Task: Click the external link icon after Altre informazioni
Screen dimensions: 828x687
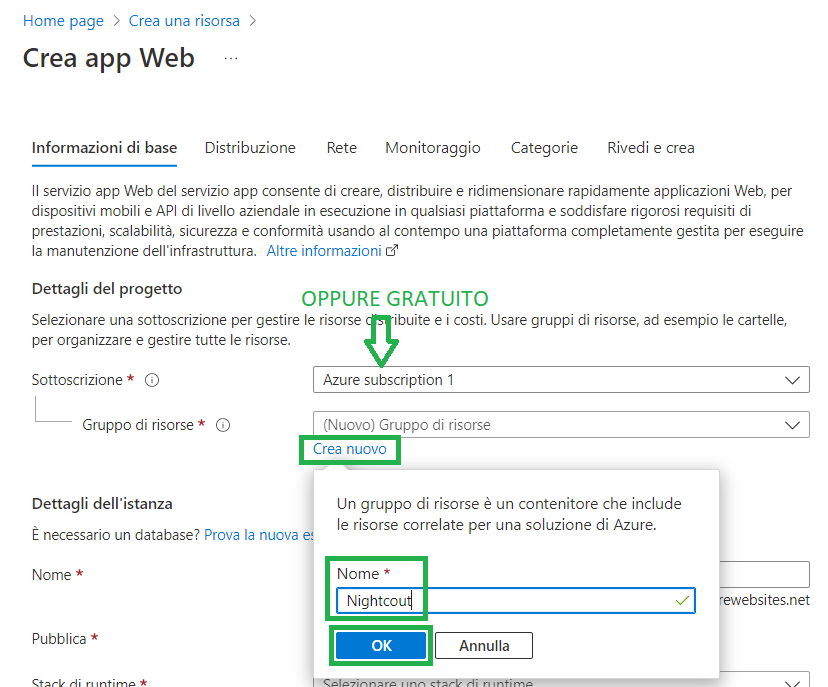Action: pyautogui.click(x=392, y=250)
